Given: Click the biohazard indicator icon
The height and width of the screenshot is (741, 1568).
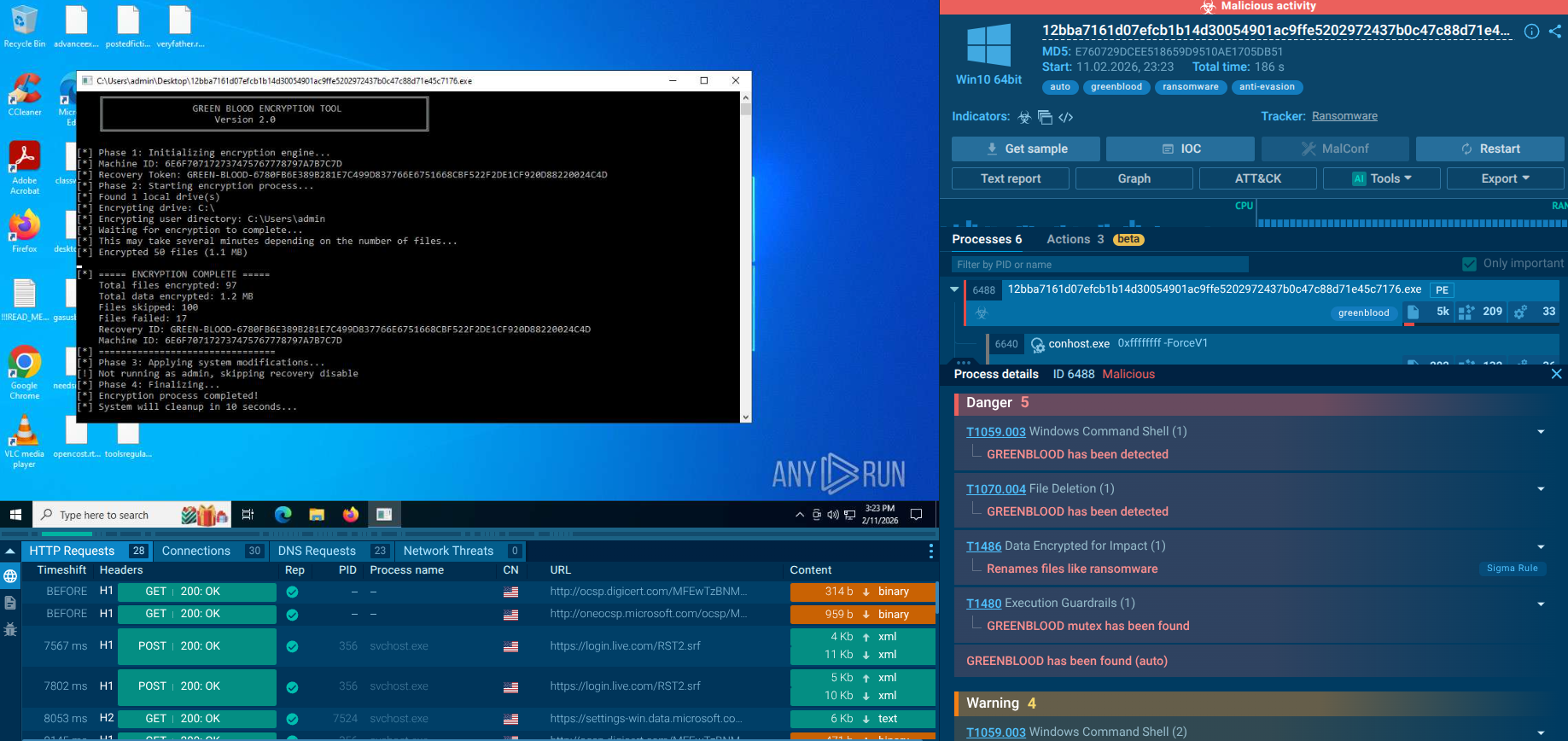Looking at the screenshot, I should click(x=1024, y=117).
